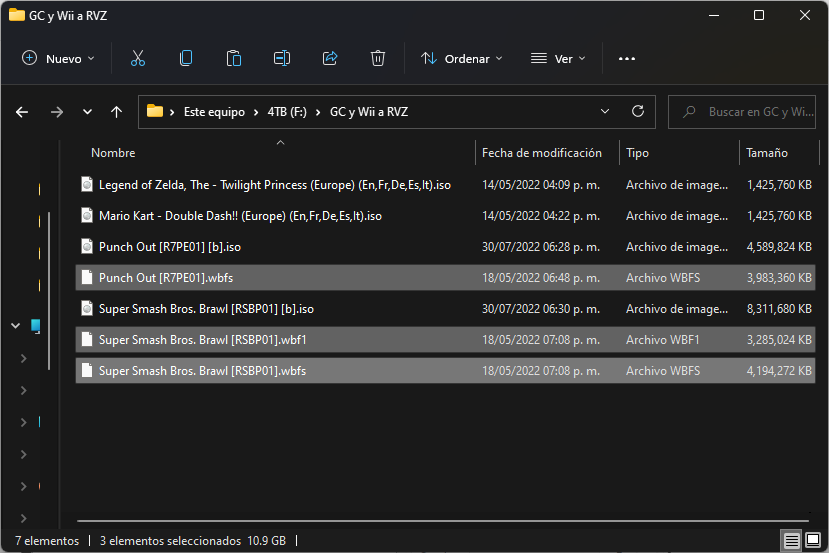Viewport: 829px width, 553px height.
Task: Click file icon of Punch Out [R7PE01] [b].iso
Action: 87,246
